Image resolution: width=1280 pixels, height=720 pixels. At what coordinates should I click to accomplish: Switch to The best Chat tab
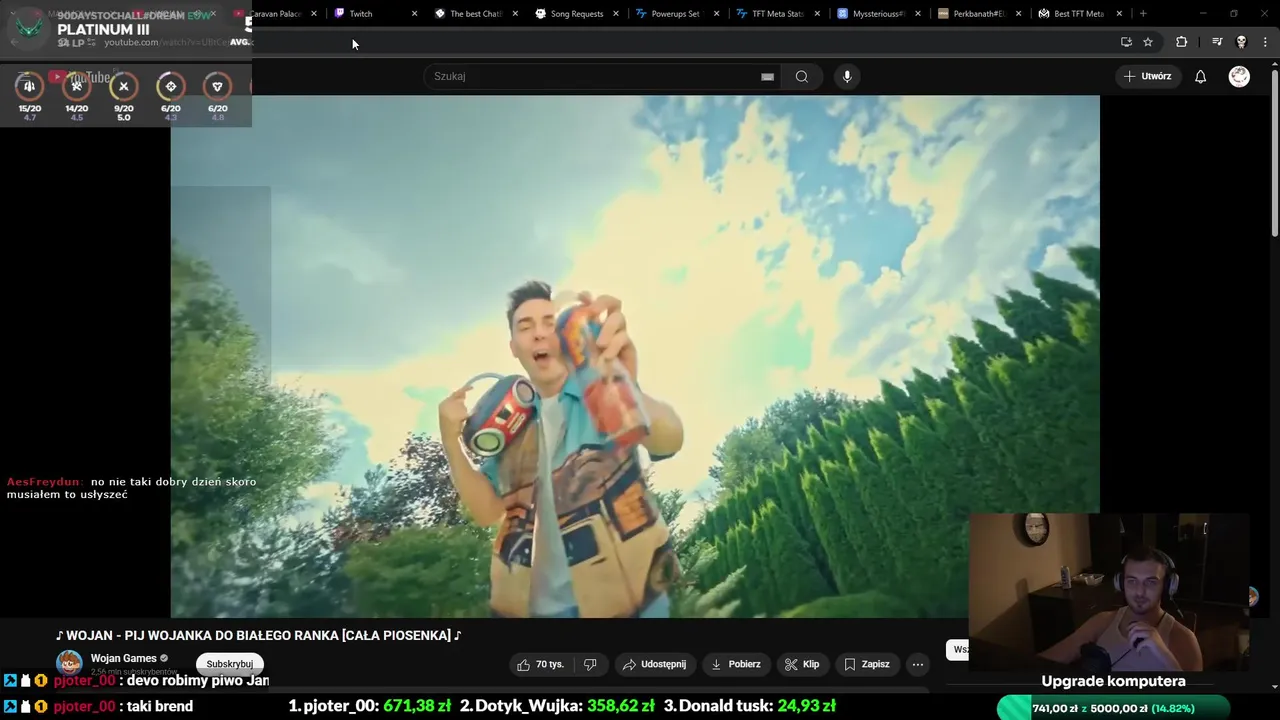tap(476, 14)
